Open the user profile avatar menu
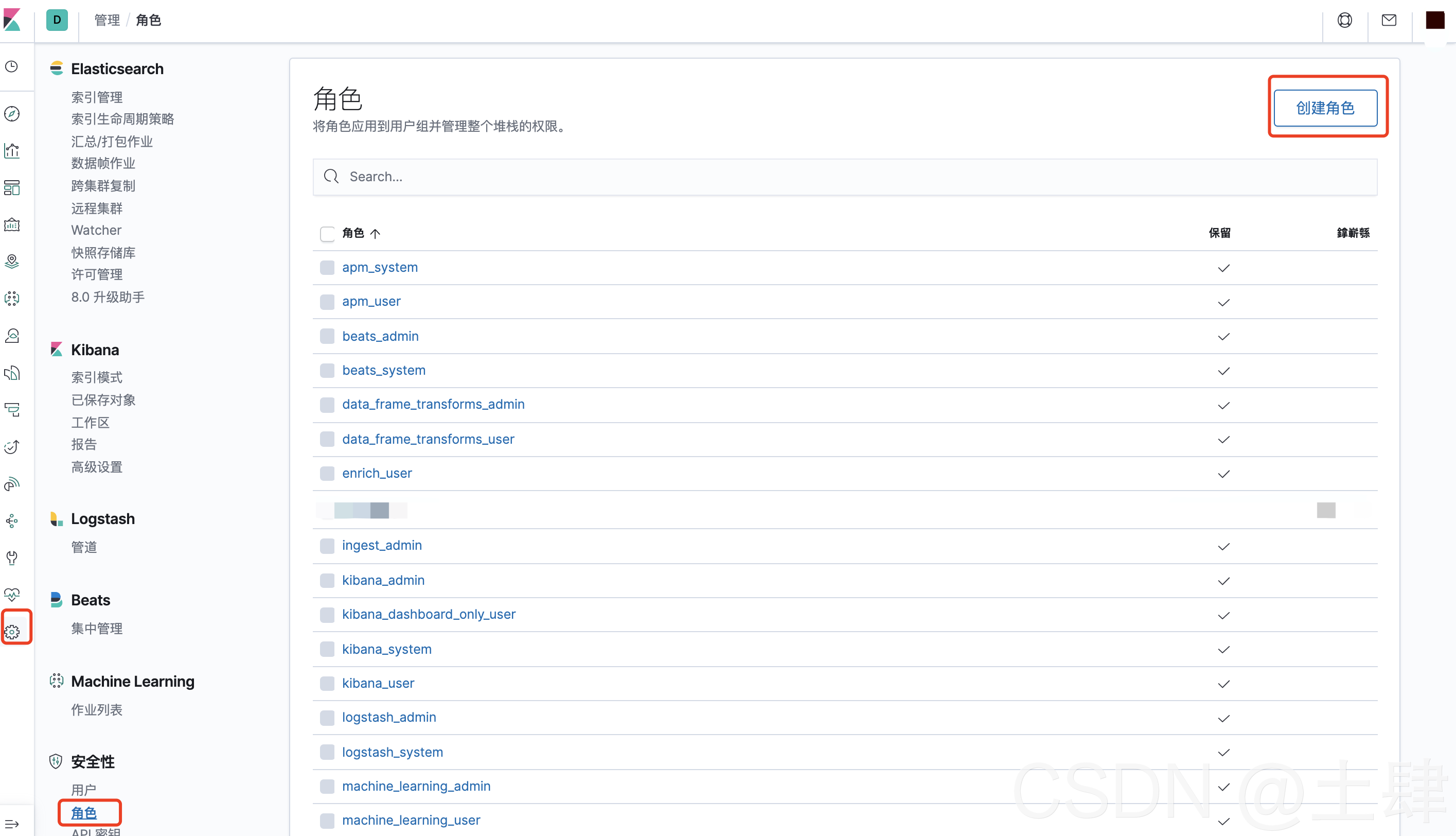This screenshot has width=1456, height=836. click(x=1435, y=20)
